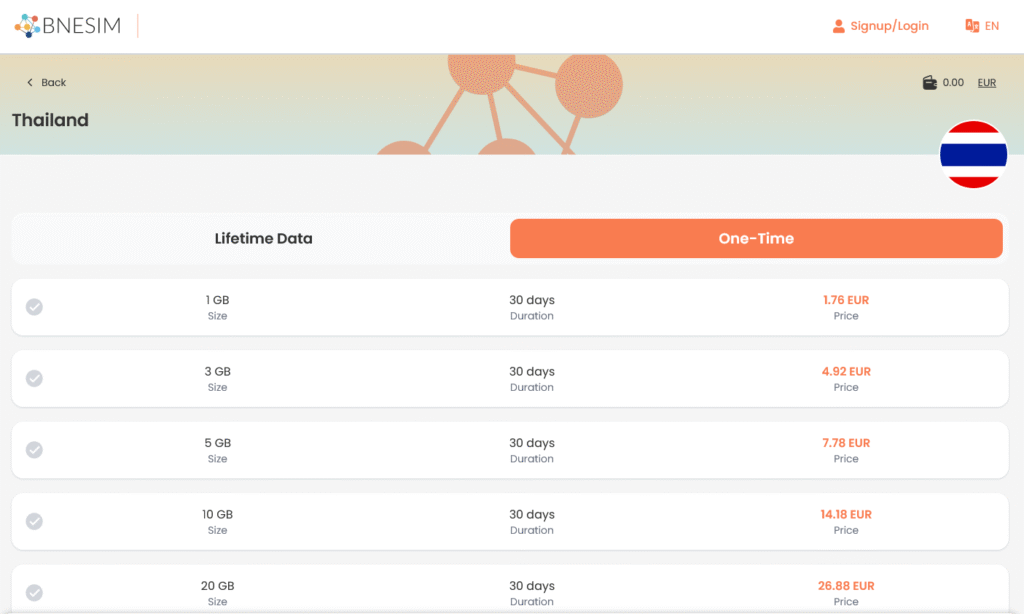
Task: Open the EUR currency selector
Action: (987, 83)
